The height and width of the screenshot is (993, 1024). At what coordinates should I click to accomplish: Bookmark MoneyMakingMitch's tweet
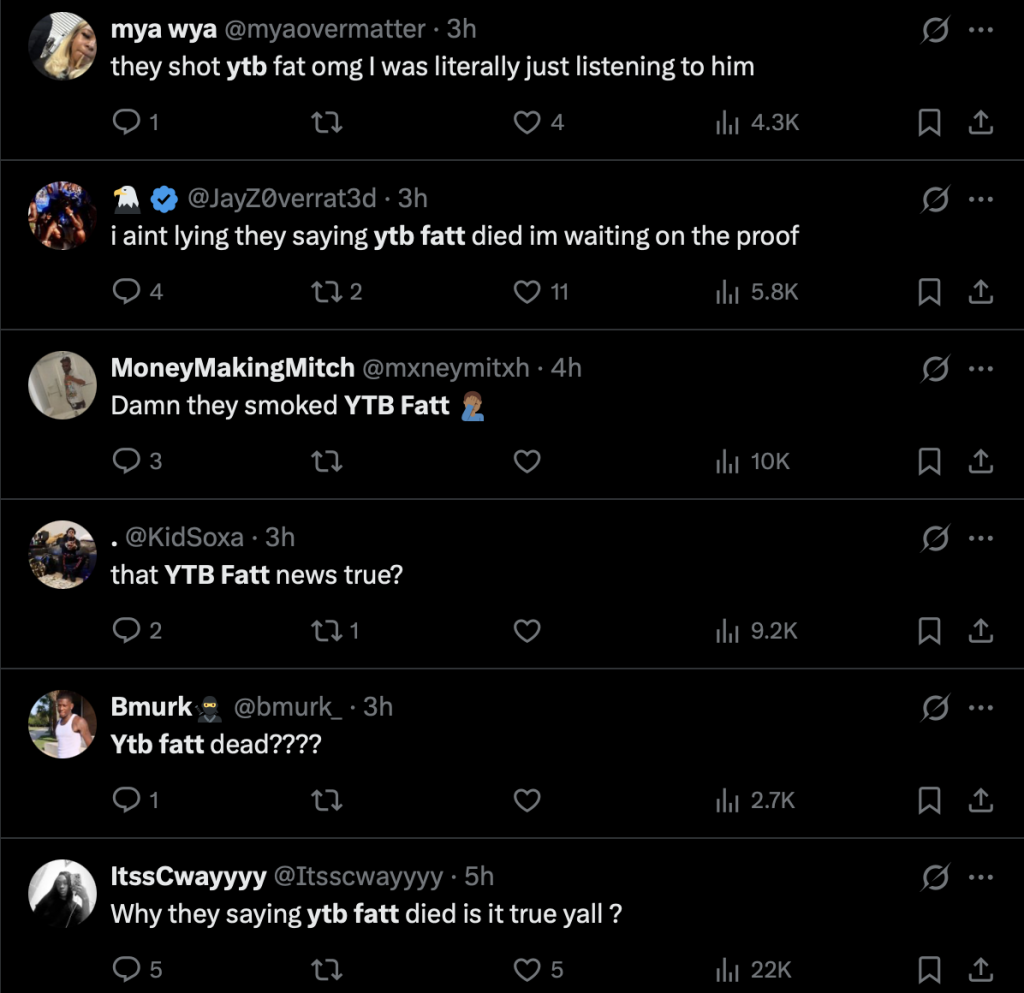929,461
